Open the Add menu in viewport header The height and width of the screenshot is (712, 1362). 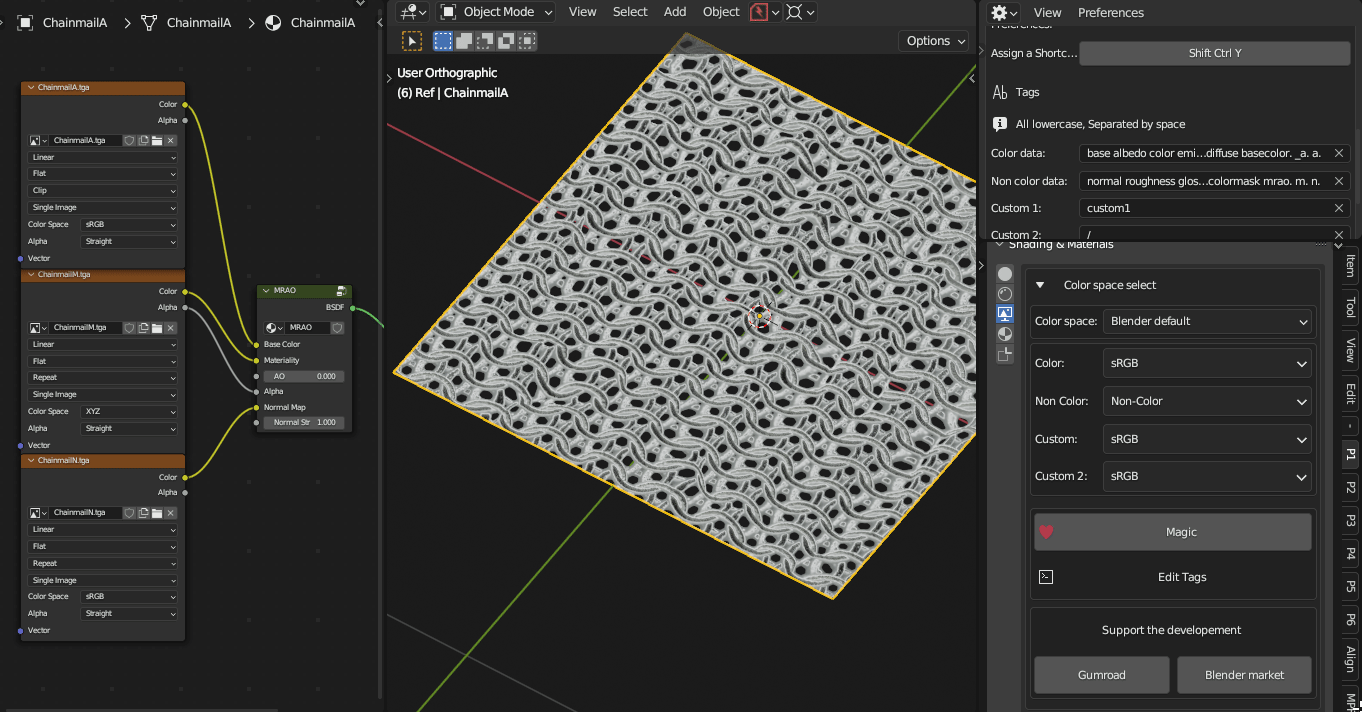pyautogui.click(x=675, y=12)
